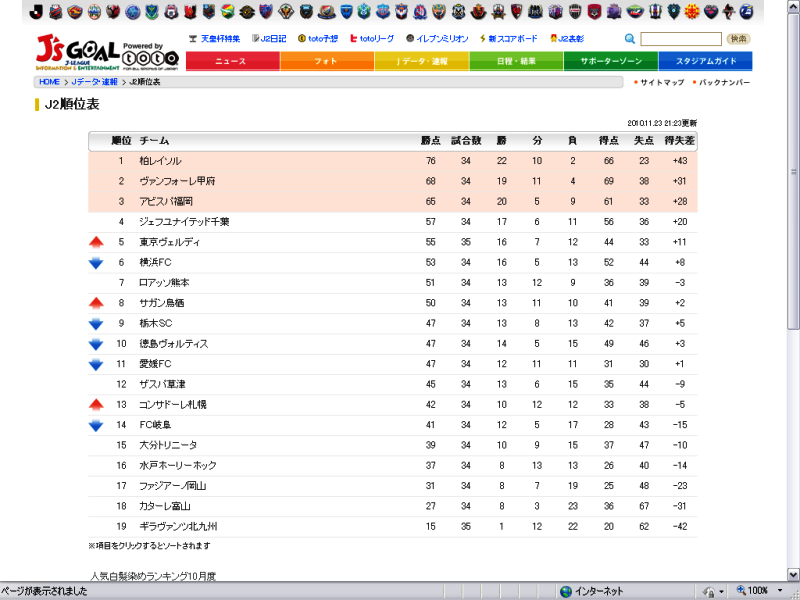Switch to the サポーターゾーン tab

611,61
